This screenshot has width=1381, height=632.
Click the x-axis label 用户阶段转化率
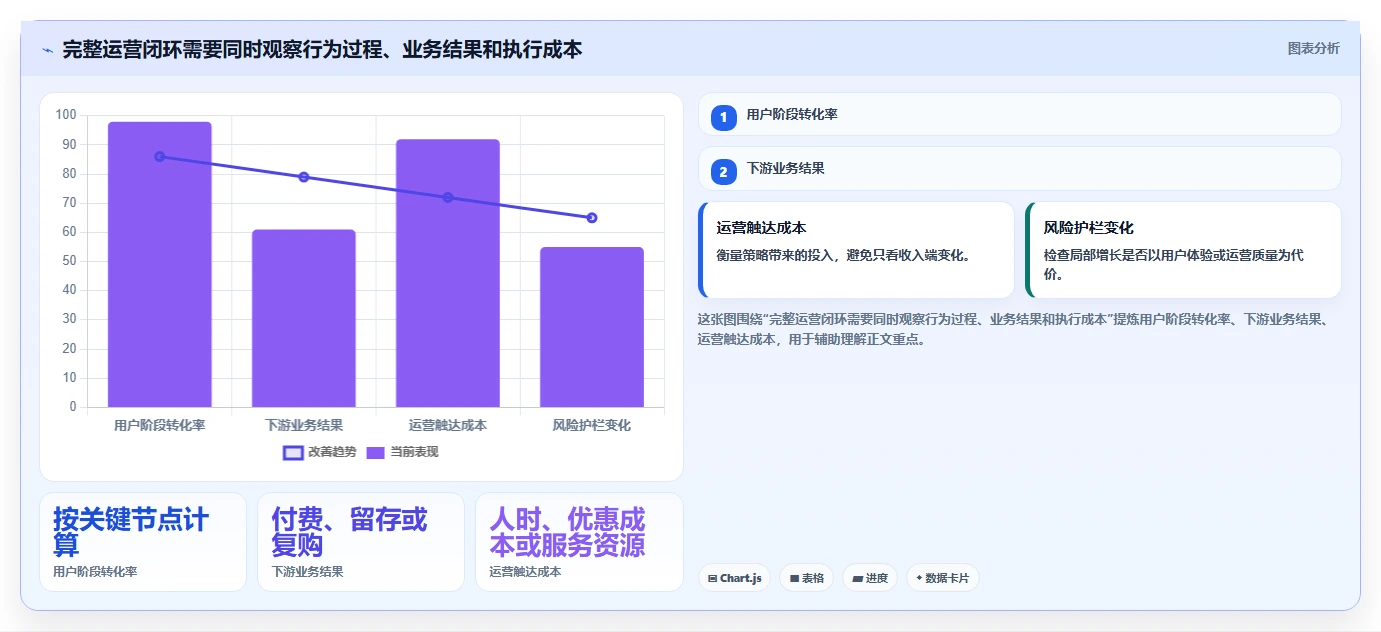160,425
